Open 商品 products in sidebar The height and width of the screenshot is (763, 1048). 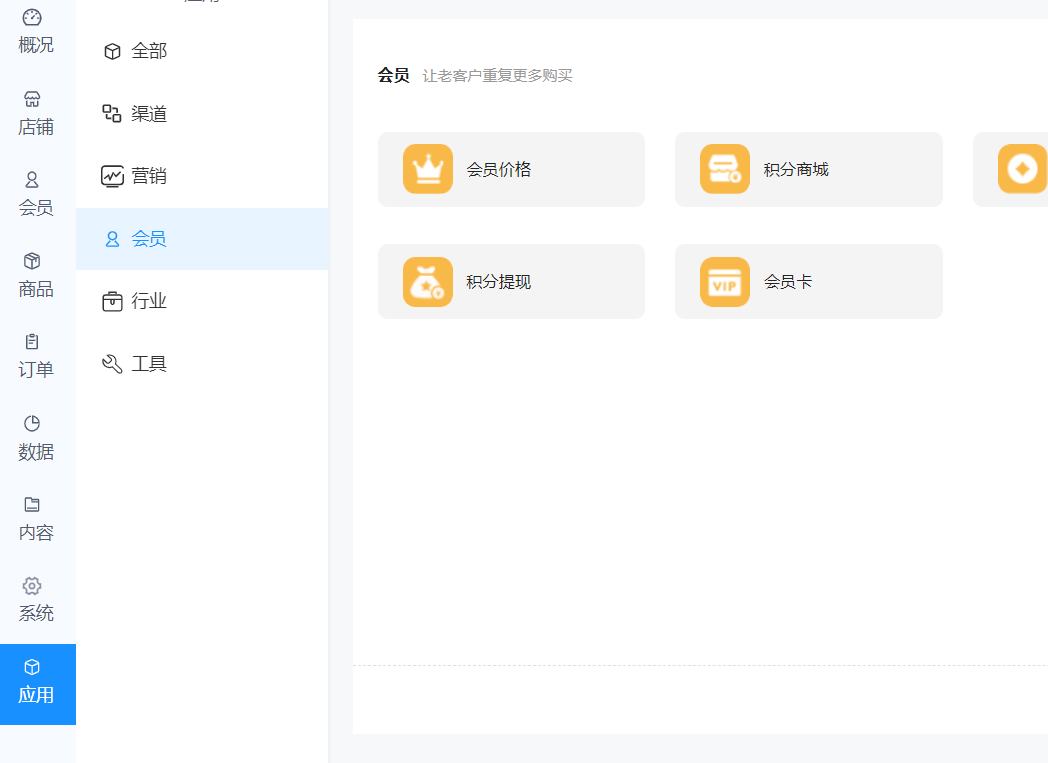point(36,275)
